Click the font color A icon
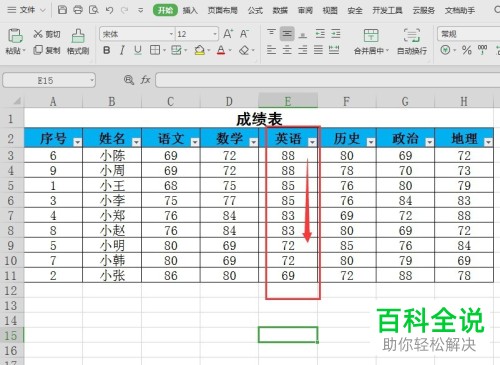 [x=221, y=51]
